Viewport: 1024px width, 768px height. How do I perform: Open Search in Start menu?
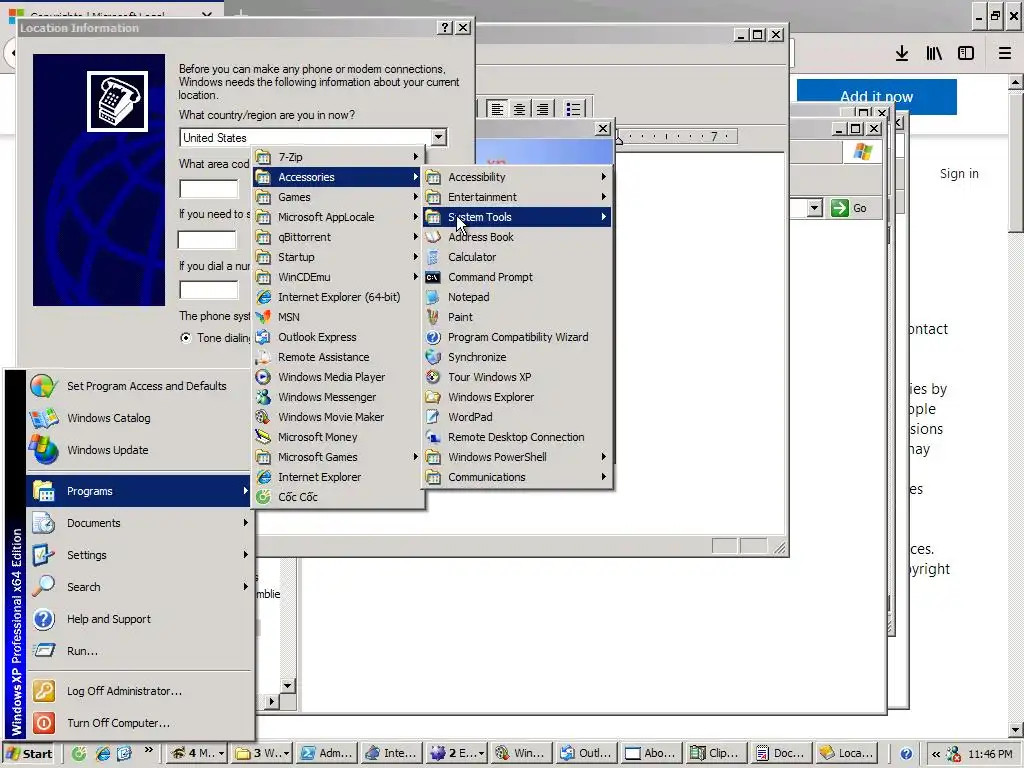139,587
